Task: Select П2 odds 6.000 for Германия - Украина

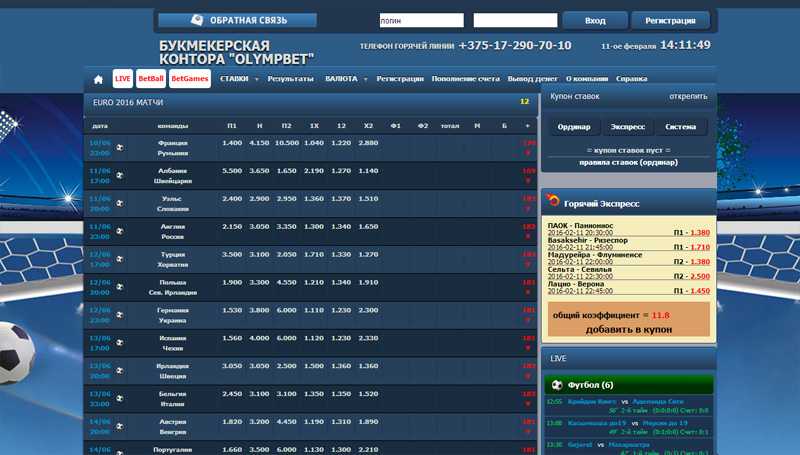Action: coord(287,310)
